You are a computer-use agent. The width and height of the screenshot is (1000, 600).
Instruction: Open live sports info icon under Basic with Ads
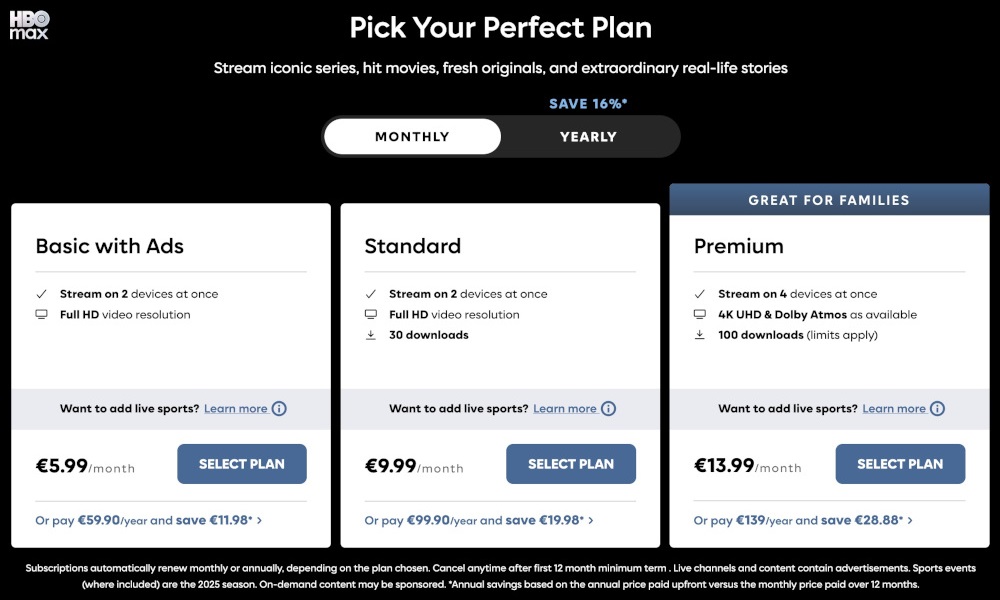point(279,409)
